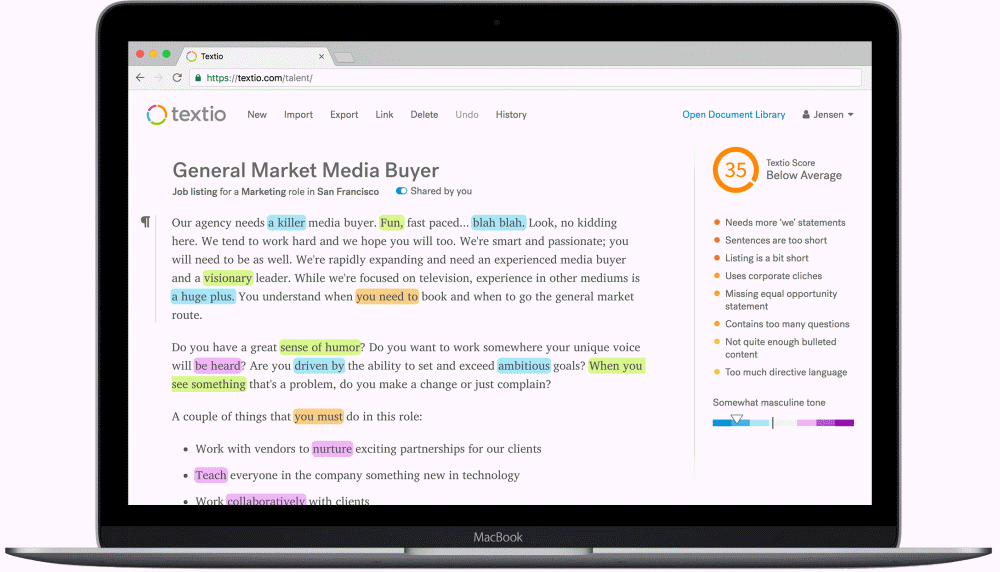Click the browser forward arrow
The height and width of the screenshot is (572, 1000).
(157, 78)
